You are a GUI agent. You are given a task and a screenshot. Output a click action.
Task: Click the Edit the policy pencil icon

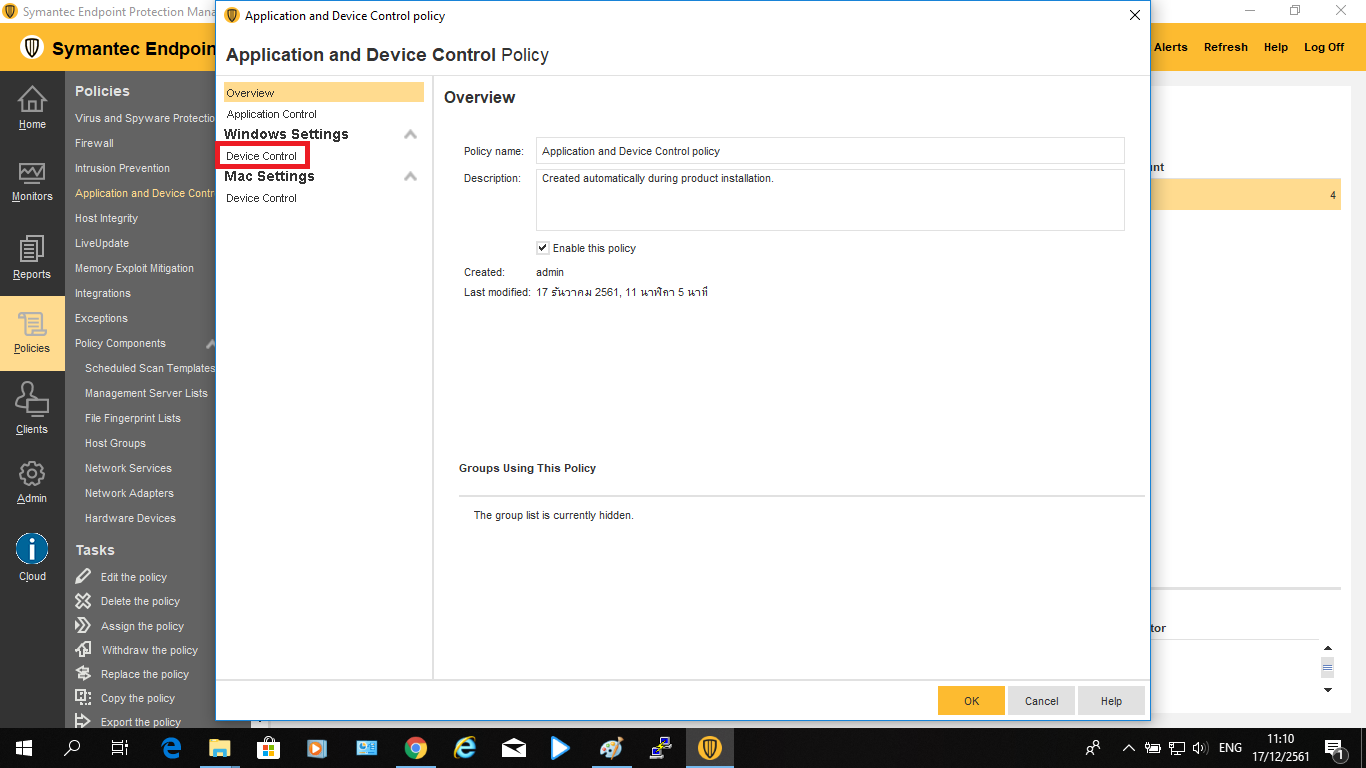point(83,577)
